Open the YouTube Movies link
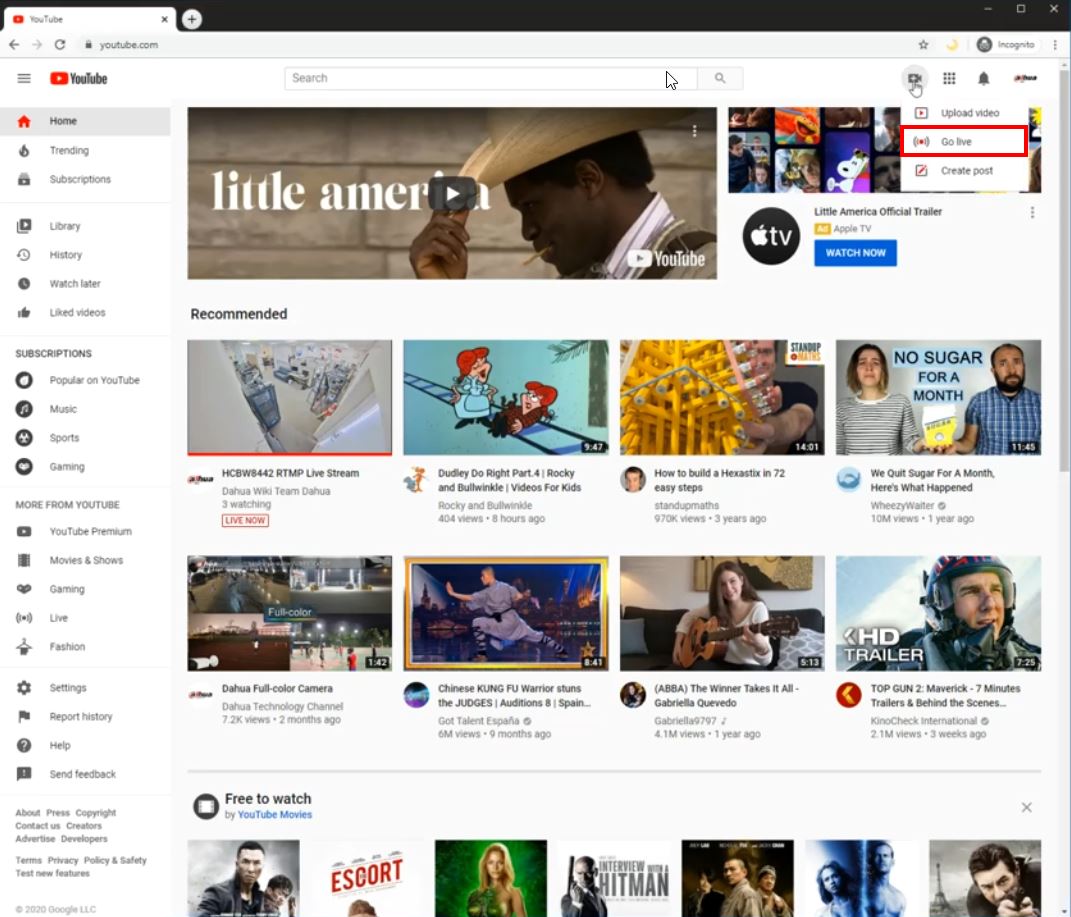1071x917 pixels. pos(274,815)
